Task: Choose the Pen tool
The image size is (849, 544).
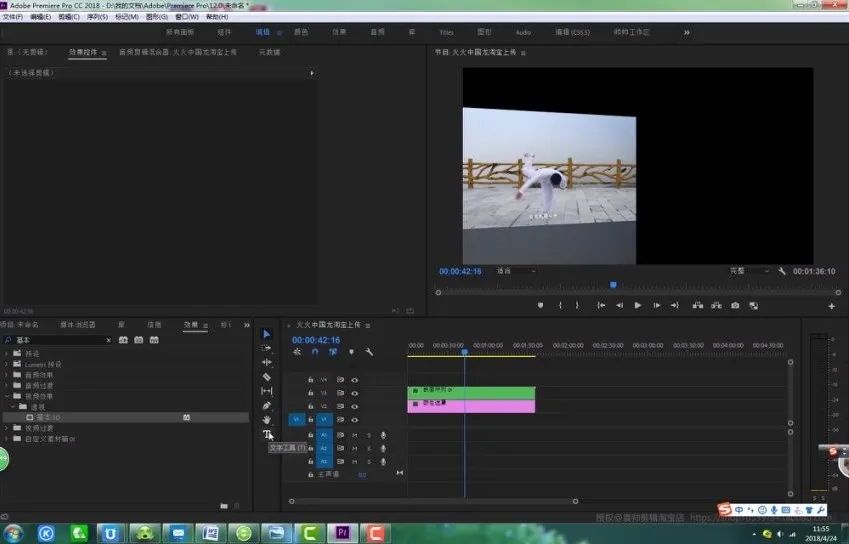Action: point(267,406)
